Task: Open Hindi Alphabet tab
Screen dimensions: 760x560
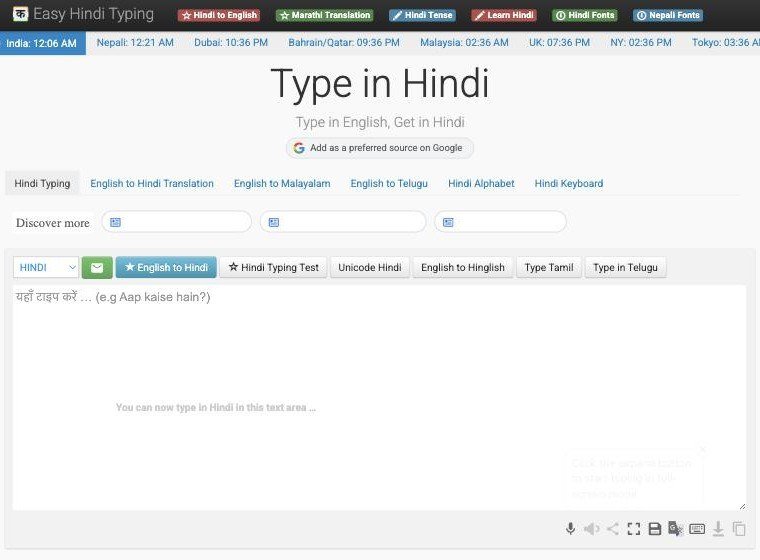Action: [x=481, y=183]
